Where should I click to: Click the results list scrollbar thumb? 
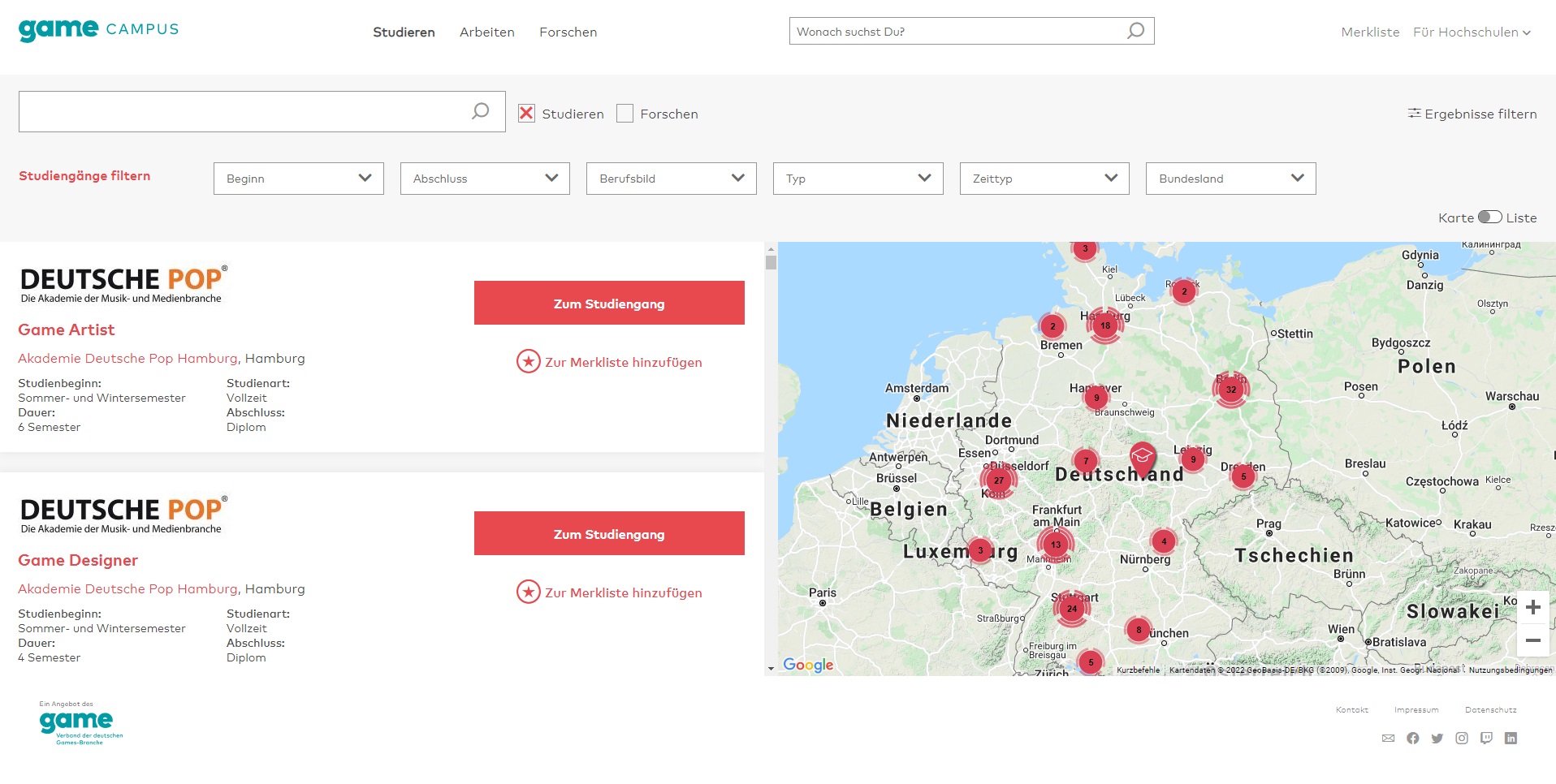771,262
